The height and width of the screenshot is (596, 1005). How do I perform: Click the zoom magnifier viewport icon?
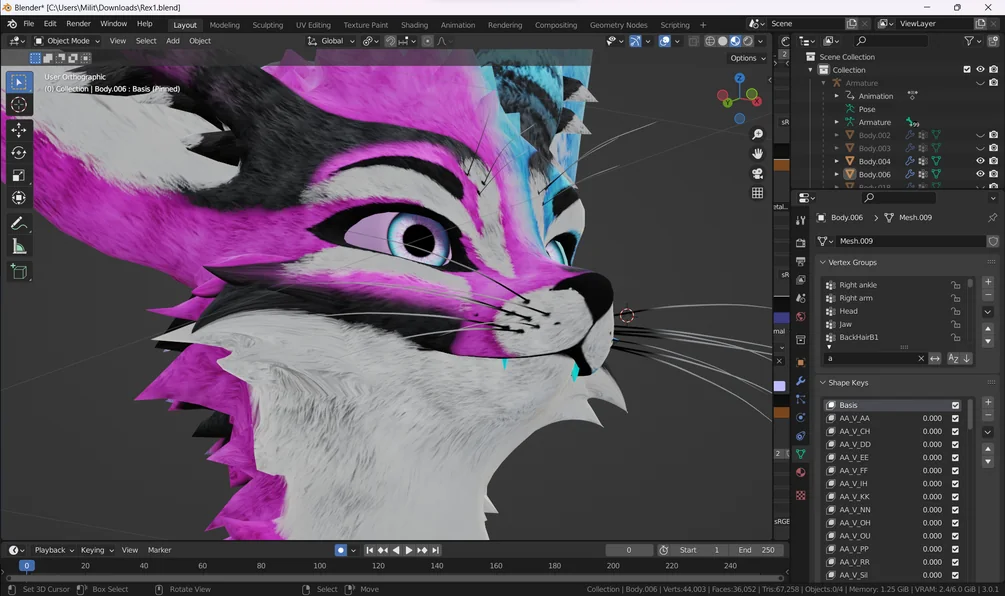point(757,134)
